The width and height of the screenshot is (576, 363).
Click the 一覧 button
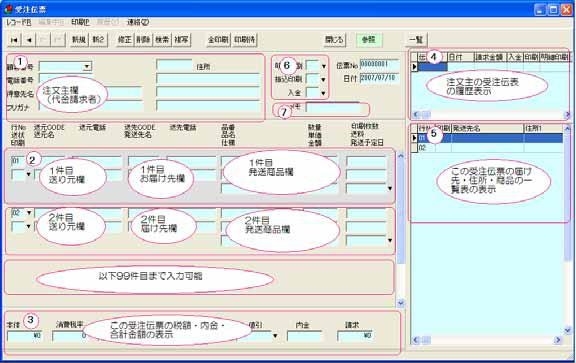(416, 40)
